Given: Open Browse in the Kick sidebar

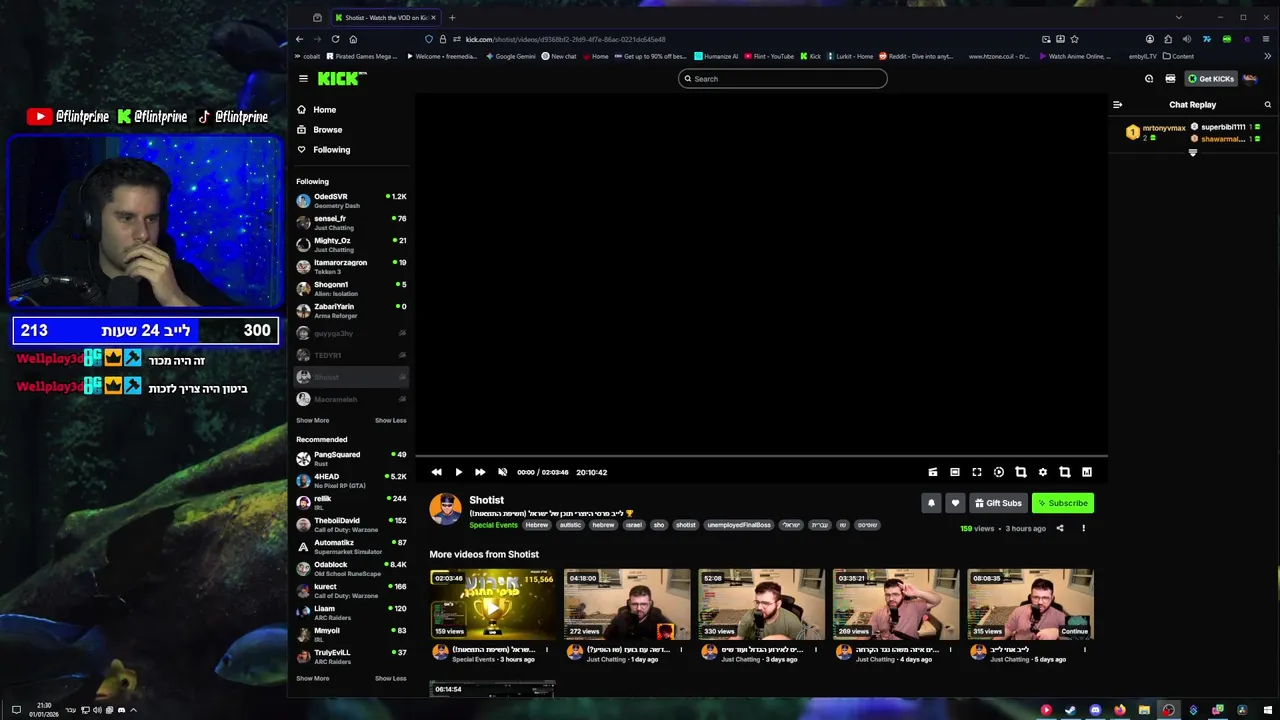Looking at the screenshot, I should [327, 129].
